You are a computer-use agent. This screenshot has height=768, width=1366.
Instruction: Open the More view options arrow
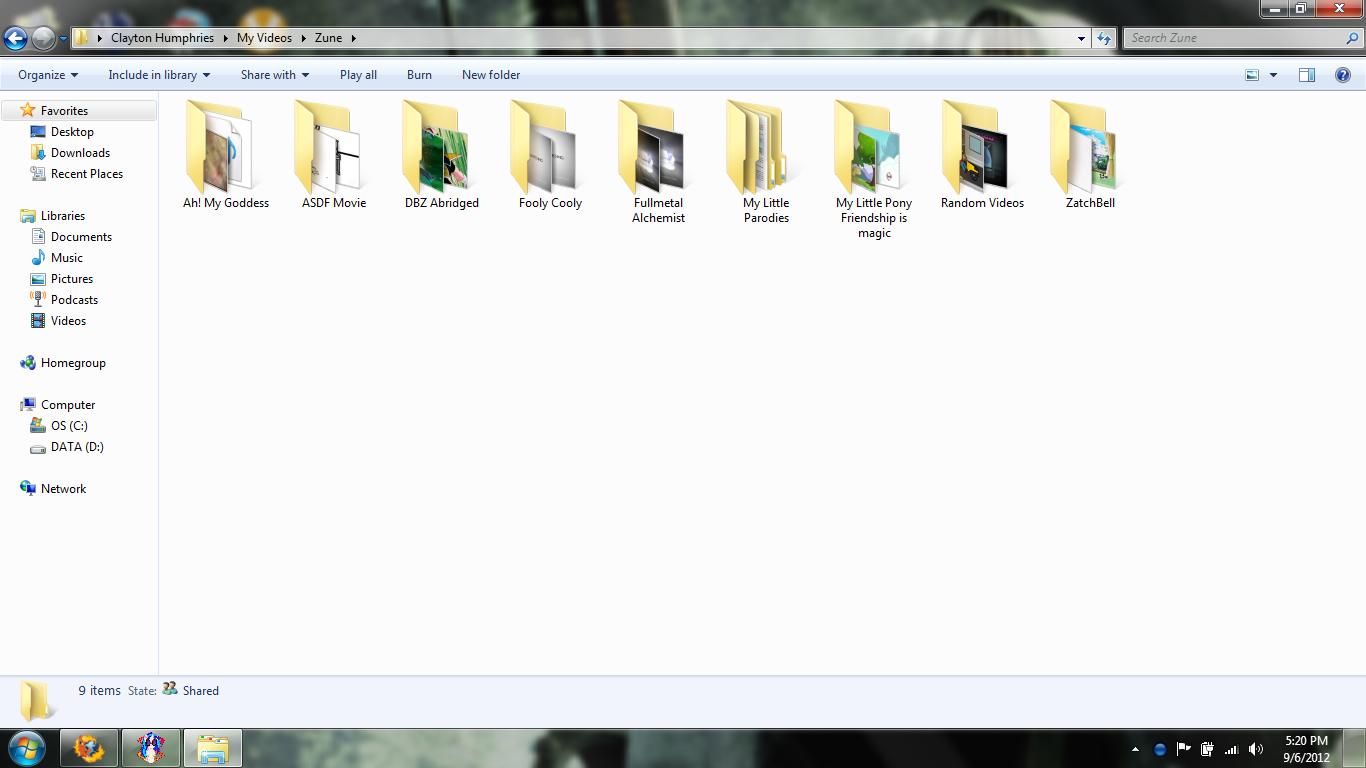1273,75
